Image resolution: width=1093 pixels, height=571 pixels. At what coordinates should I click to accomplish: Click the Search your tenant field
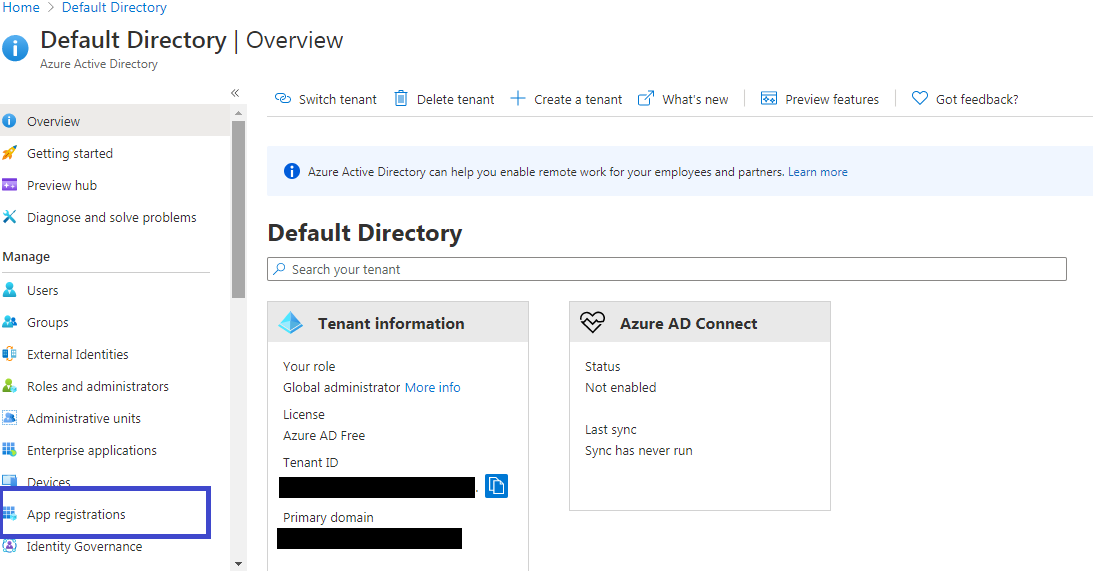point(667,269)
